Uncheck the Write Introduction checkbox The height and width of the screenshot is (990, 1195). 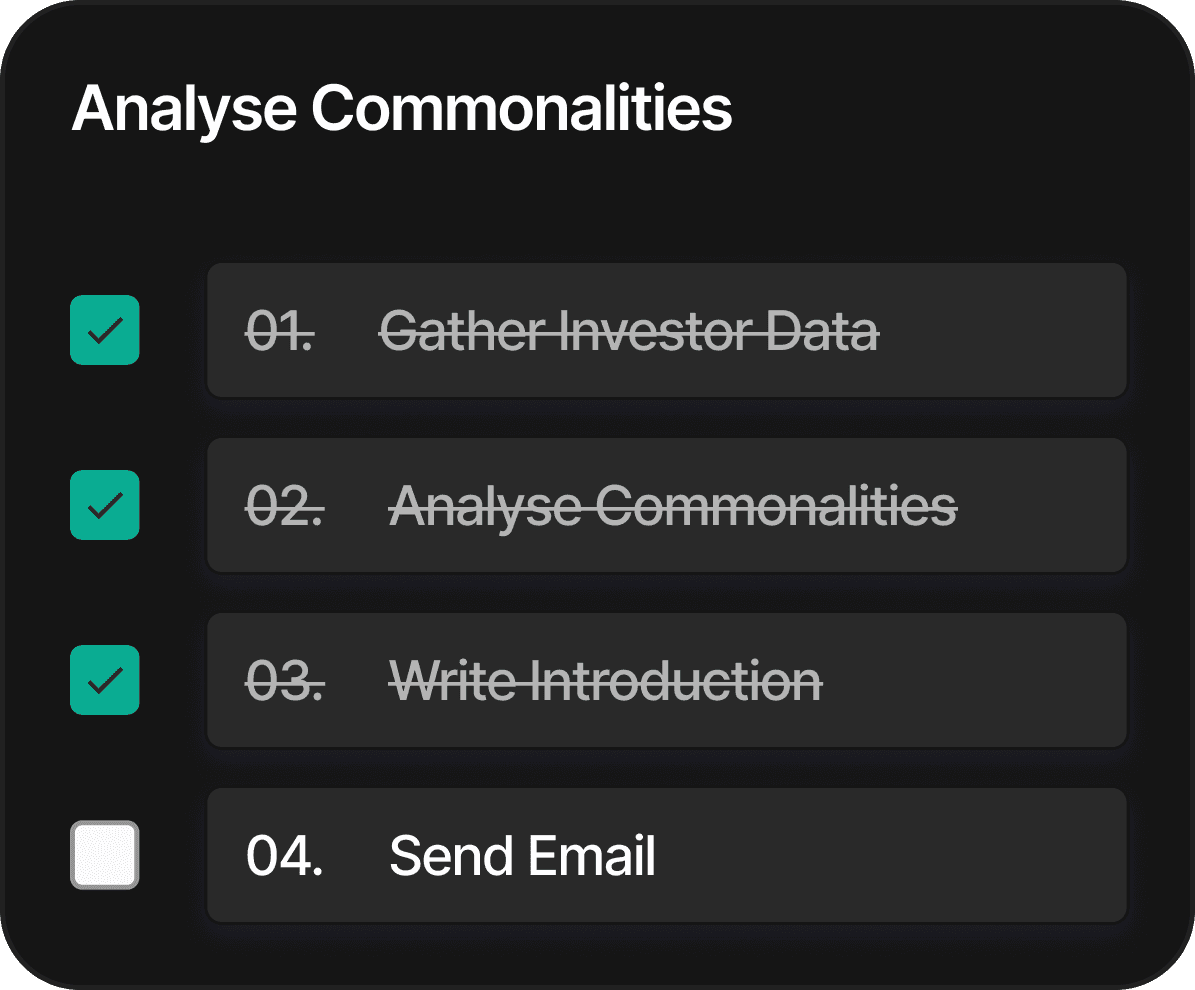[x=105, y=680]
